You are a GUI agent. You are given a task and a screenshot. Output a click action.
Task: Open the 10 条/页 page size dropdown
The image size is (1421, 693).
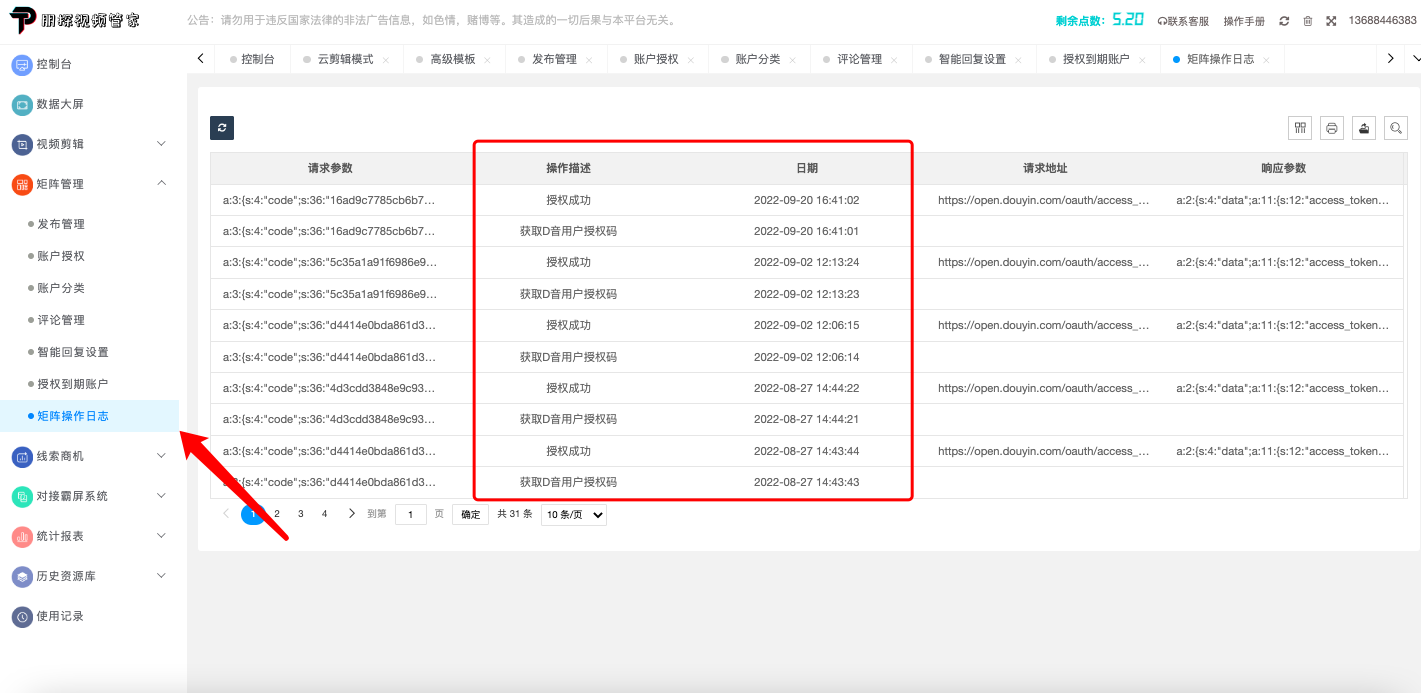(574, 515)
